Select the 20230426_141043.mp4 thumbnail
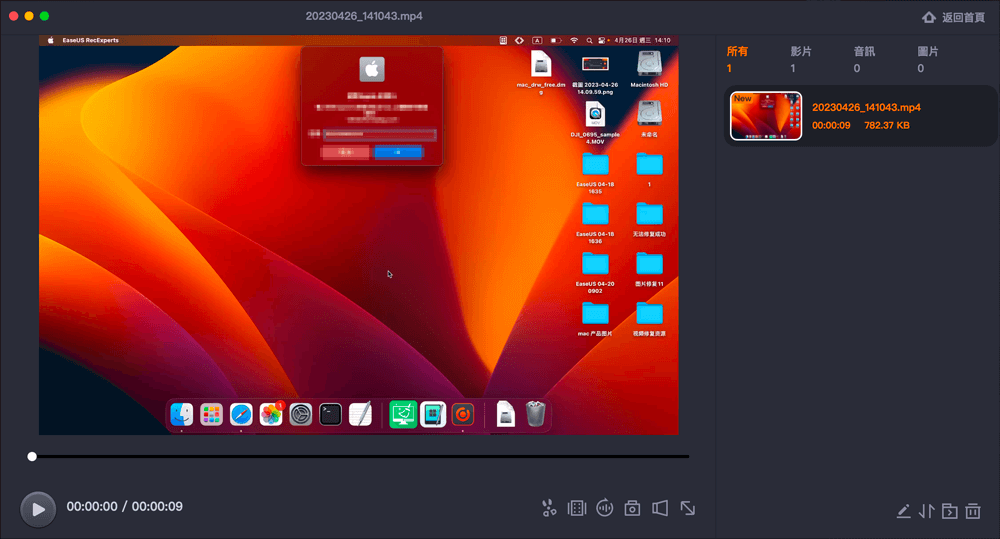The width and height of the screenshot is (1000, 539). point(766,116)
